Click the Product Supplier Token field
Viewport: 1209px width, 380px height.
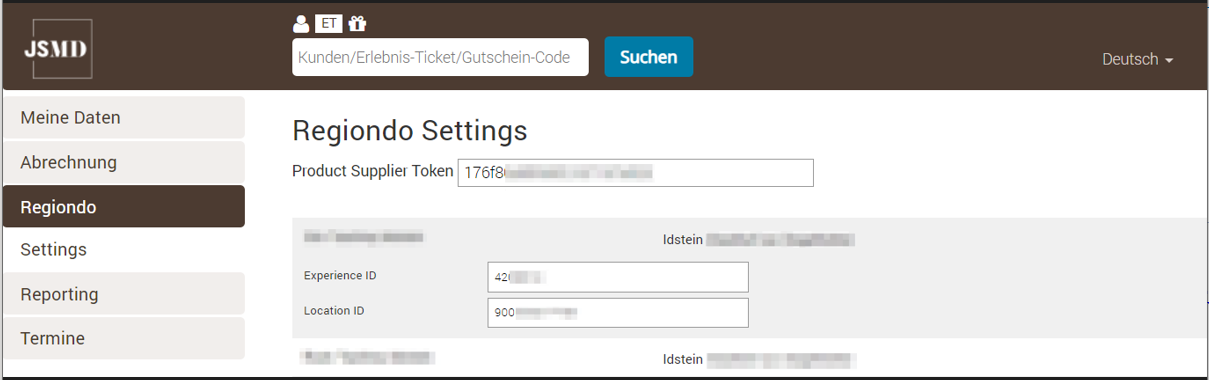tap(636, 172)
